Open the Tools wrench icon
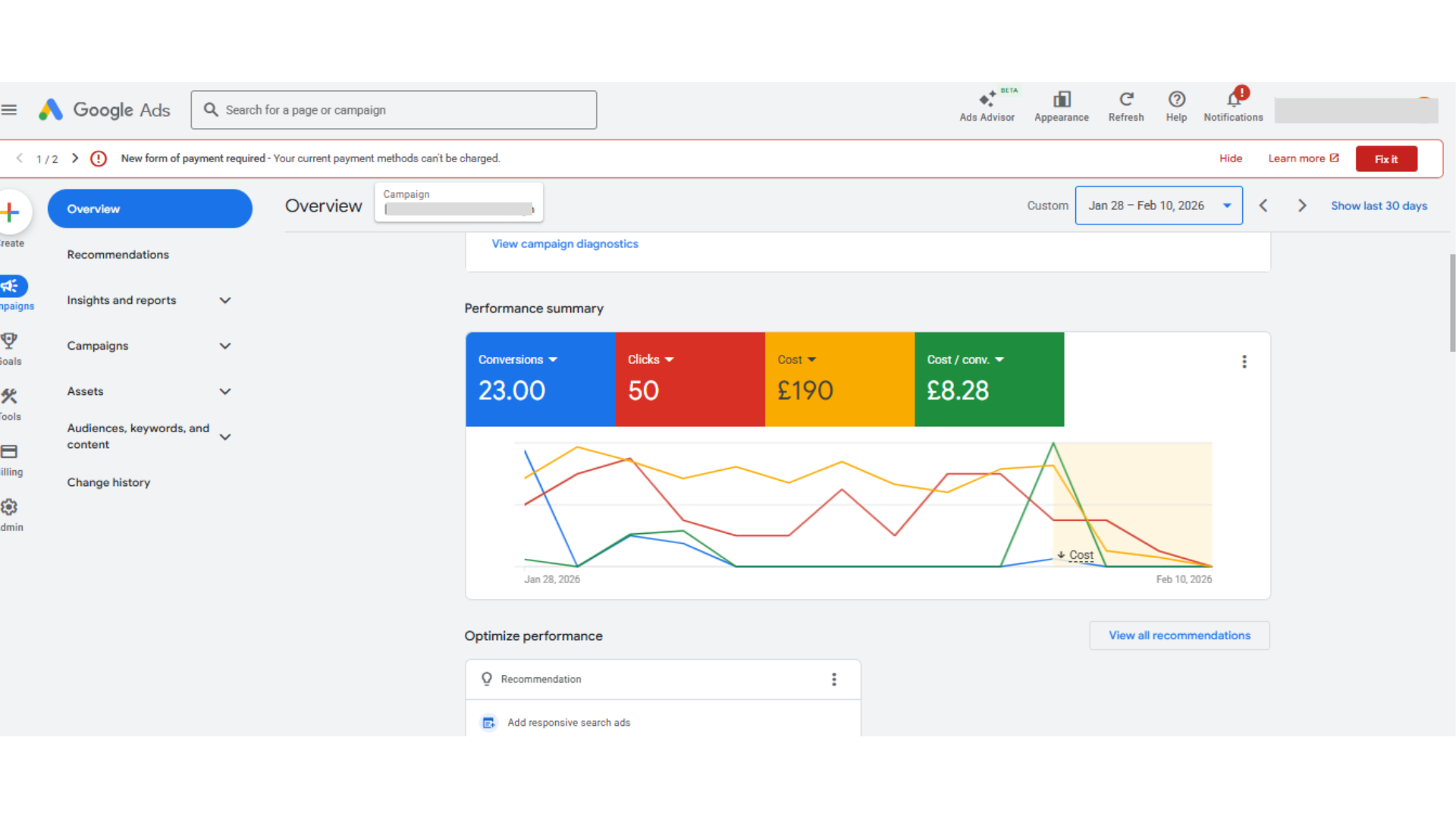The width and height of the screenshot is (1456, 819). click(9, 397)
